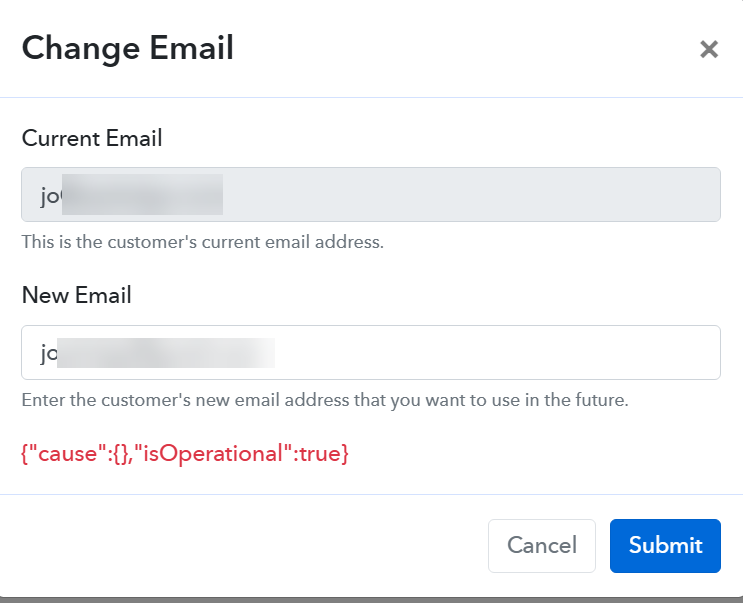Place cursor at end of New Email field
The height and width of the screenshot is (603, 743).
[x=700, y=352]
